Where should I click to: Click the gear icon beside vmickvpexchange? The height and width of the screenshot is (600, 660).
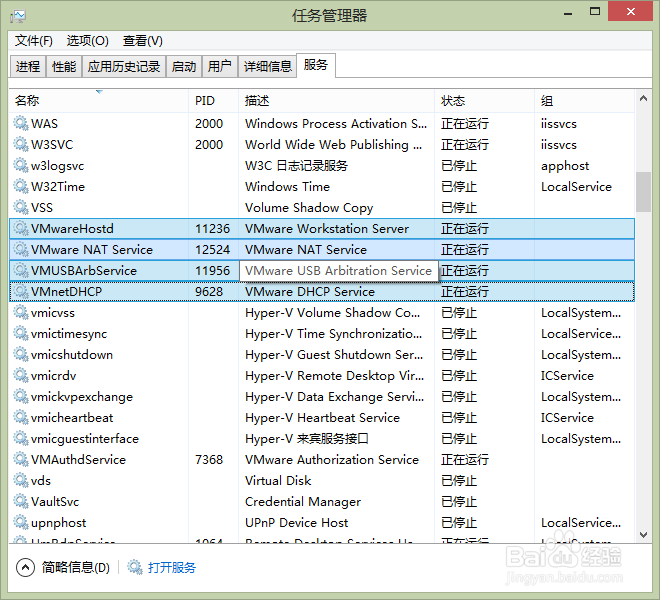[x=20, y=396]
